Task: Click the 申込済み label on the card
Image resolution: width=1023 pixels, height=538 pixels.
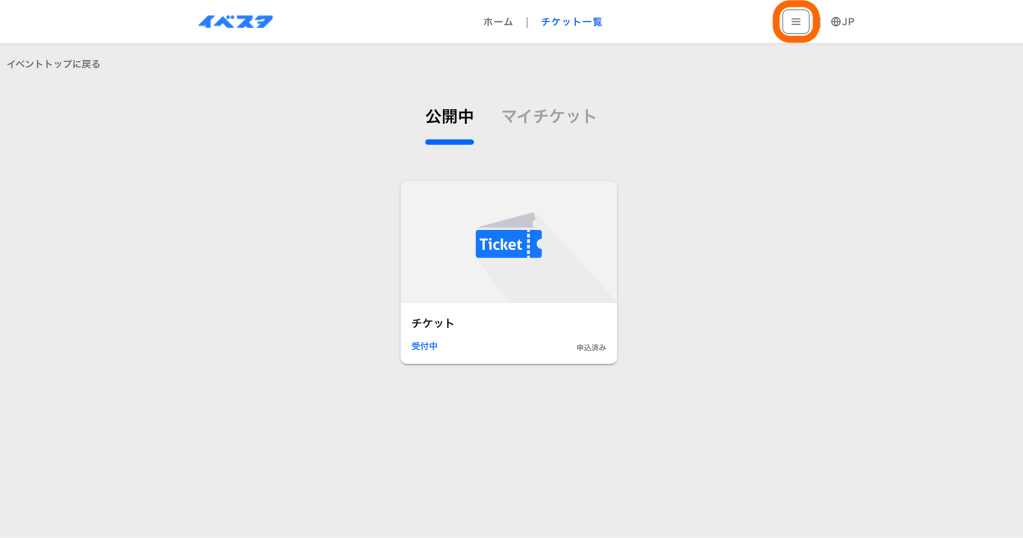Action: tap(590, 348)
